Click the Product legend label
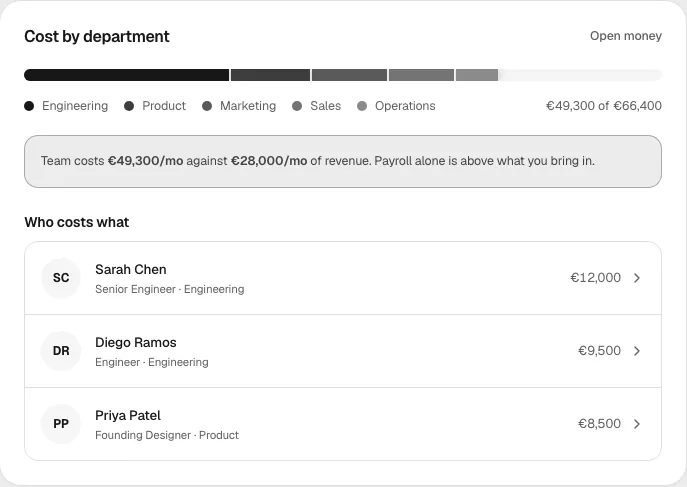 [164, 106]
